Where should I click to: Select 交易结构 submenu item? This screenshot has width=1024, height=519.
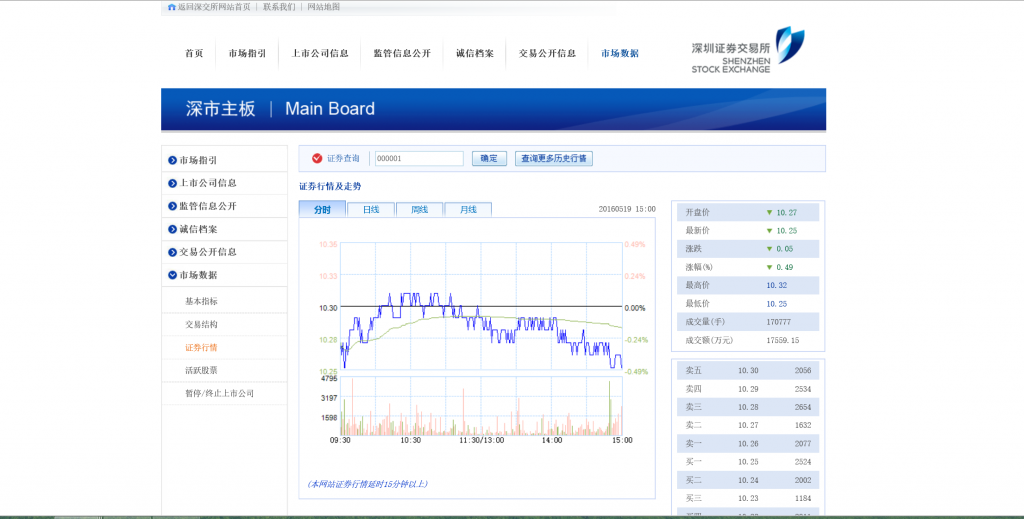[201, 324]
